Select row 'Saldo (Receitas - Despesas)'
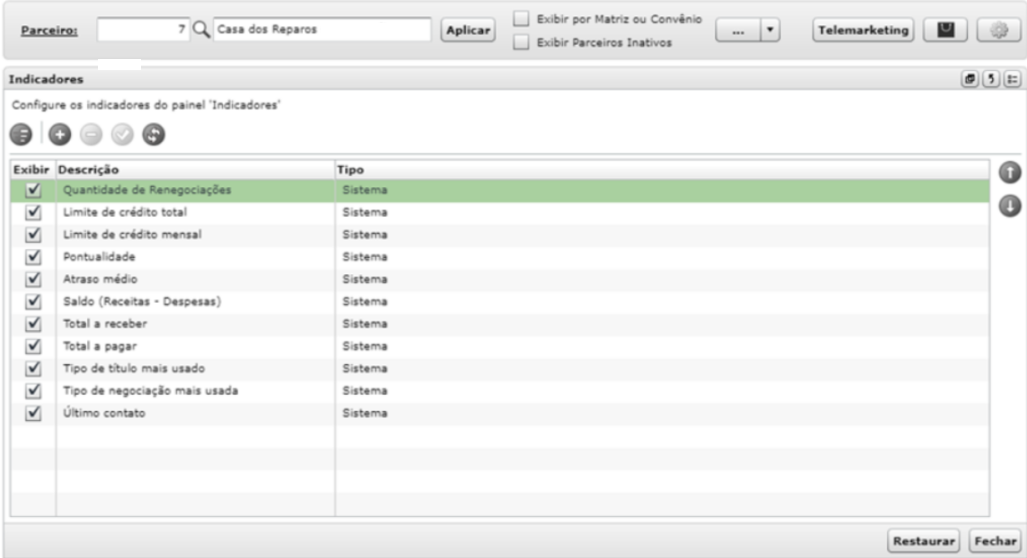 pos(500,301)
